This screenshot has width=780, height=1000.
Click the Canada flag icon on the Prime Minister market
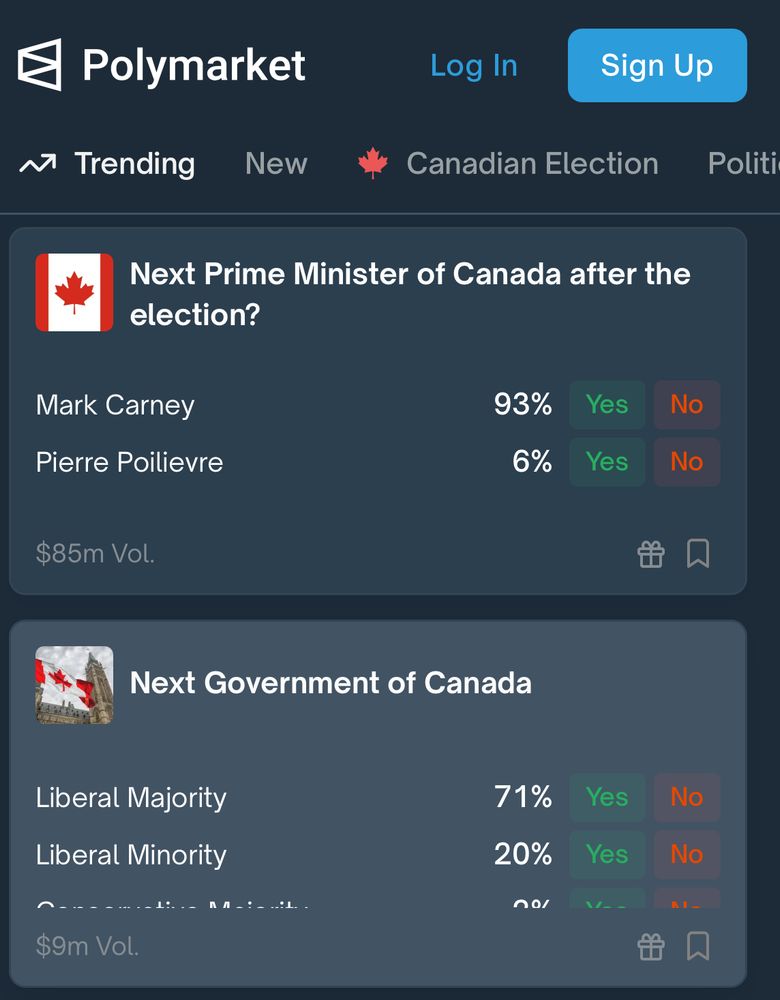click(x=74, y=292)
